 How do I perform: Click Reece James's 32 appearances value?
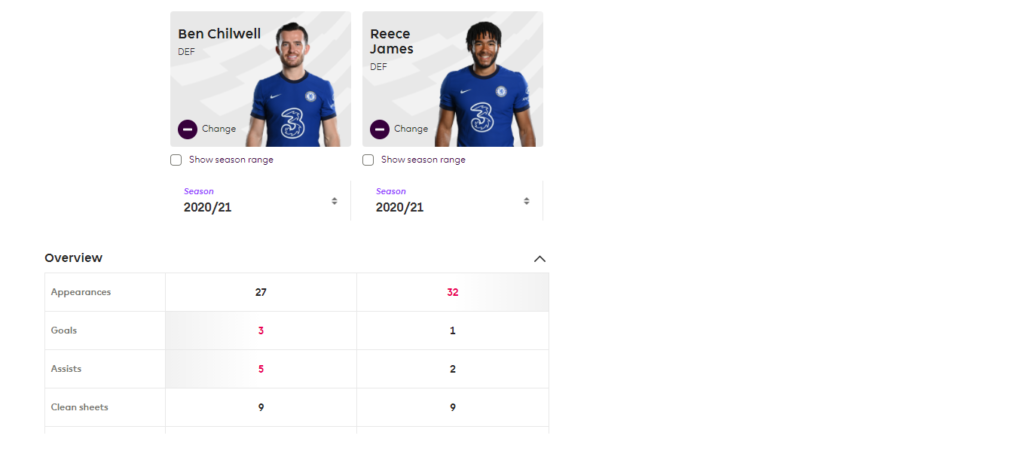click(x=453, y=293)
